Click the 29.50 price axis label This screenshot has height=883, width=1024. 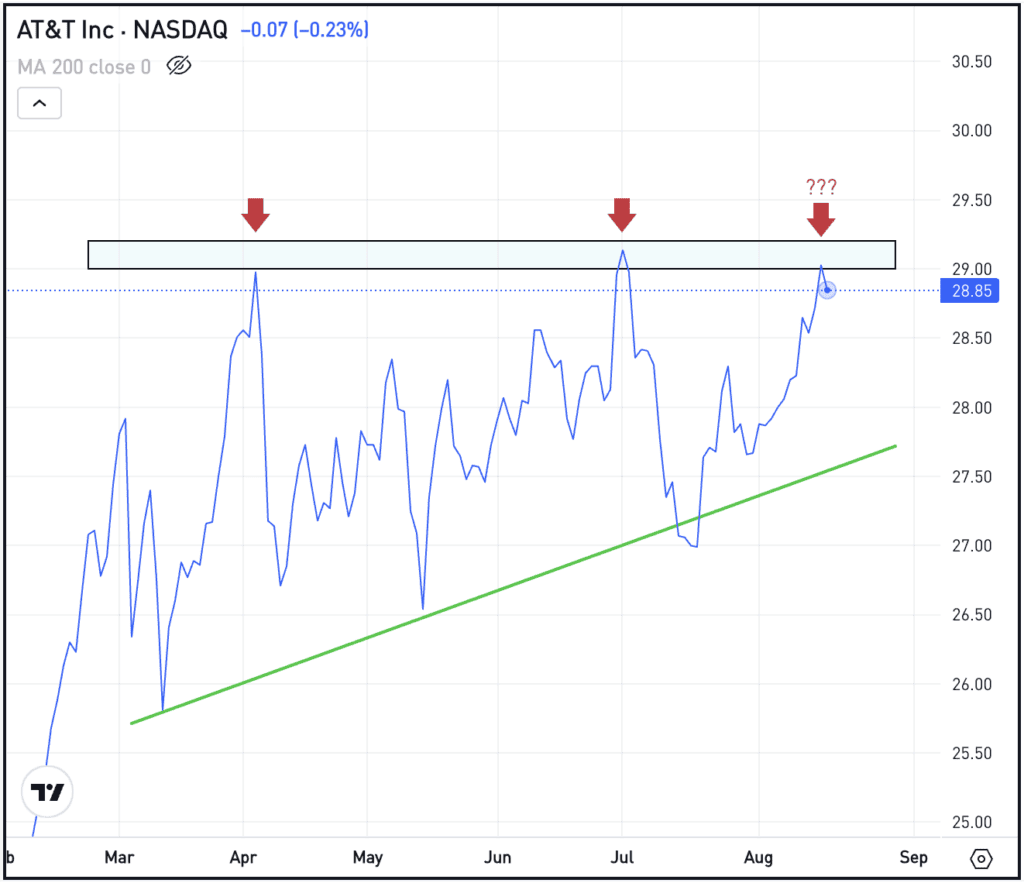[971, 200]
